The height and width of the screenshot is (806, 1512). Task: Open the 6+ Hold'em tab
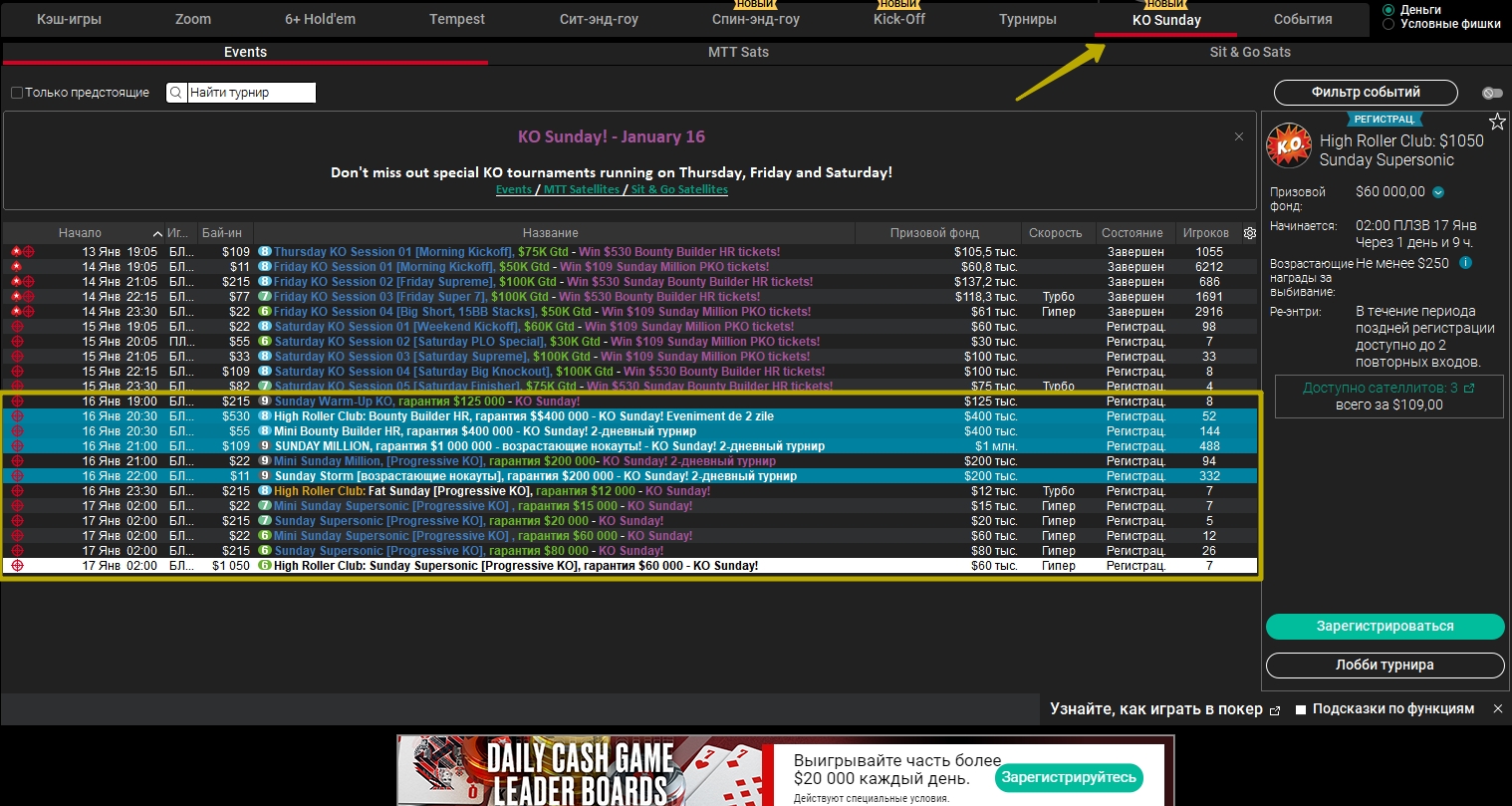(x=320, y=19)
